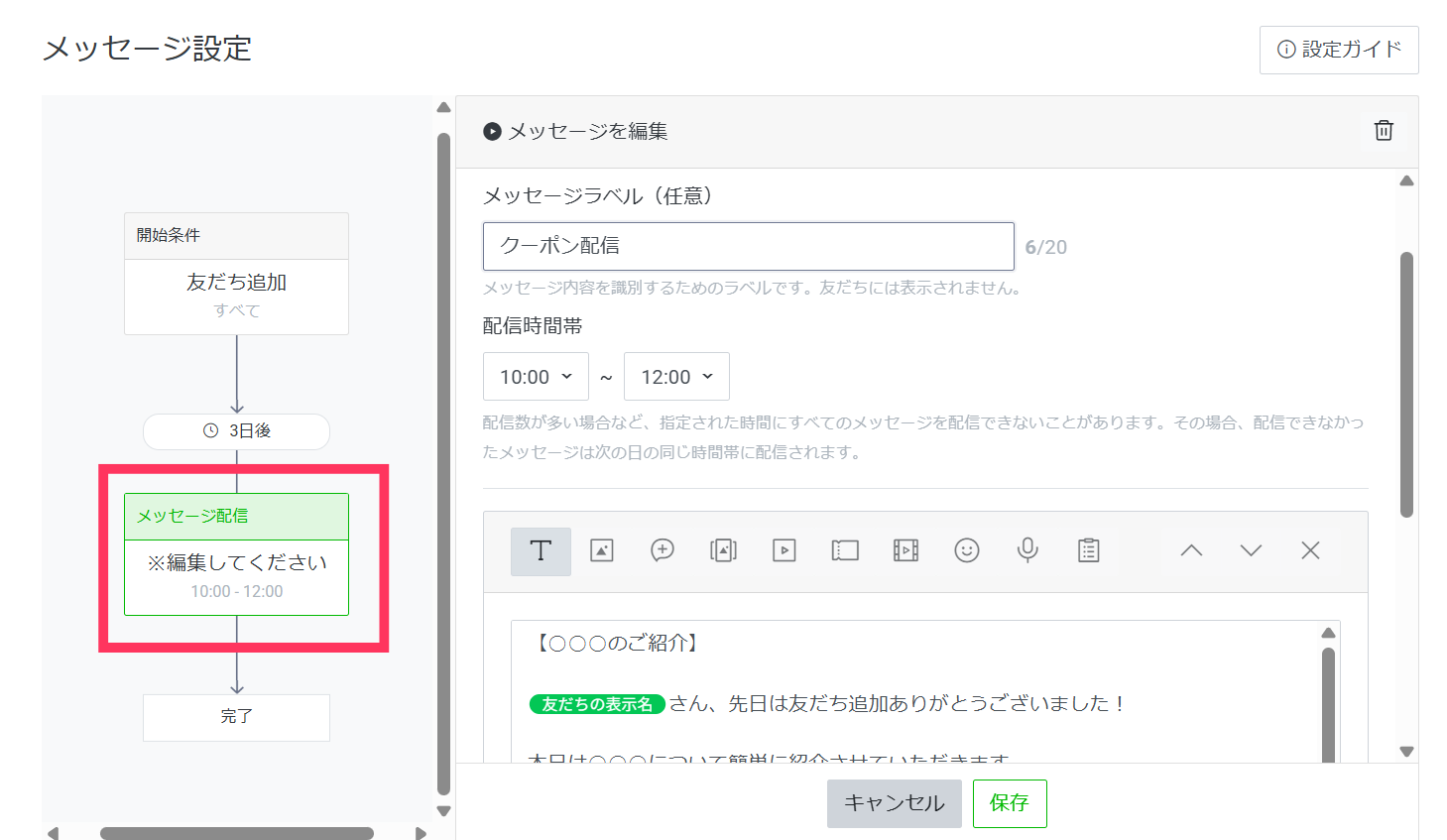Choose the image message icon
The width and height of the screenshot is (1447, 840).
(x=602, y=551)
